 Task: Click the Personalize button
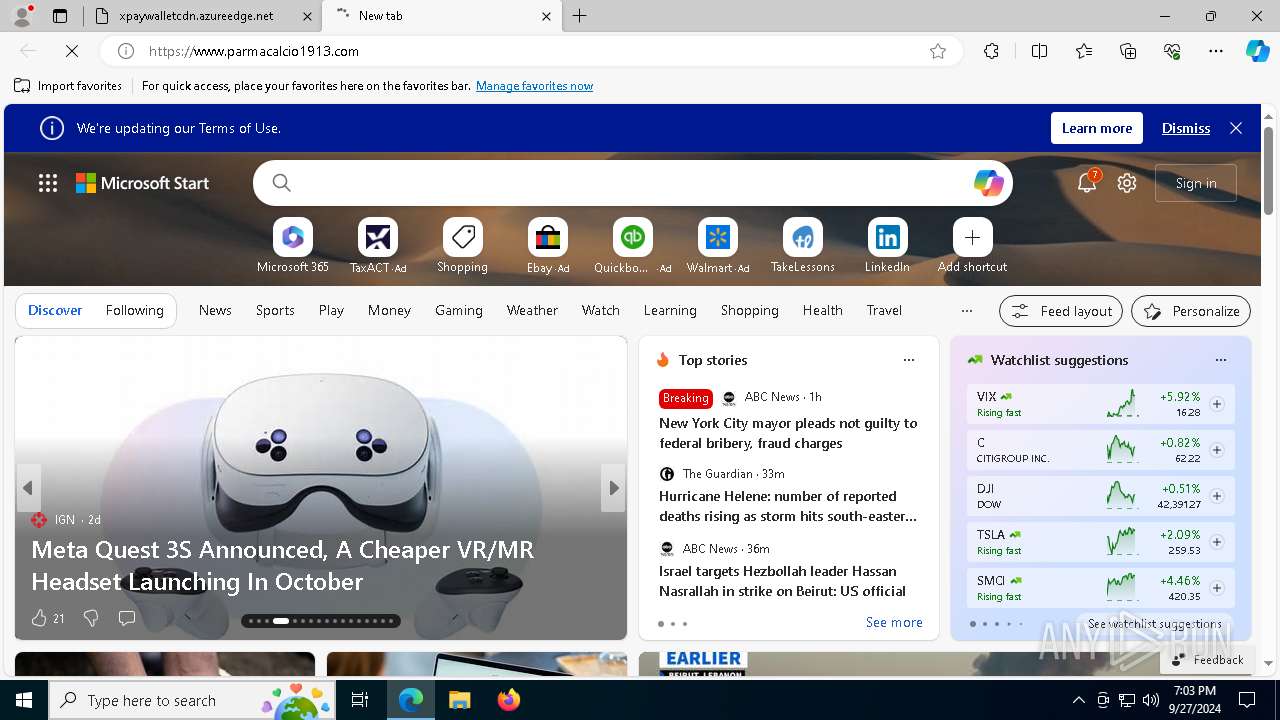(x=1191, y=311)
